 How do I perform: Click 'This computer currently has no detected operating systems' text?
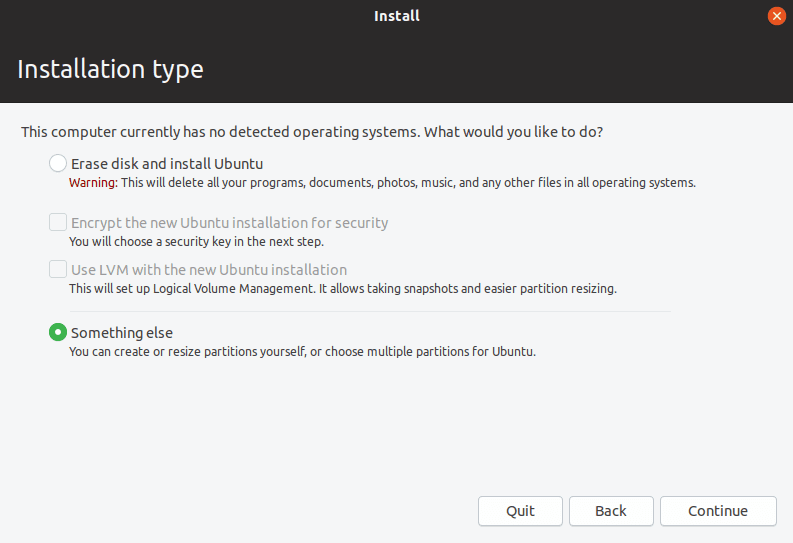[x=312, y=132]
